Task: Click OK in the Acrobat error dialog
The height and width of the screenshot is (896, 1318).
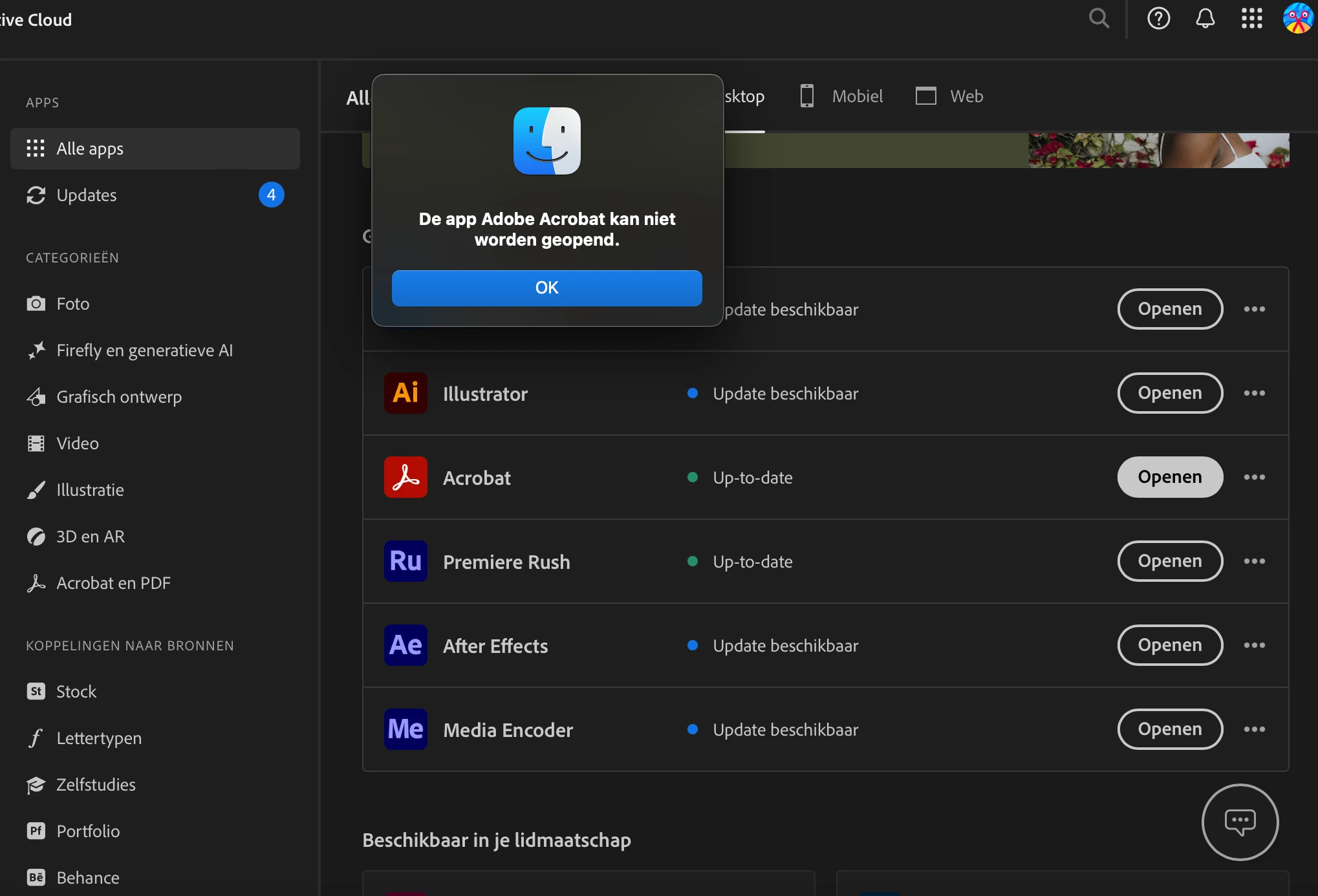Action: (546, 288)
